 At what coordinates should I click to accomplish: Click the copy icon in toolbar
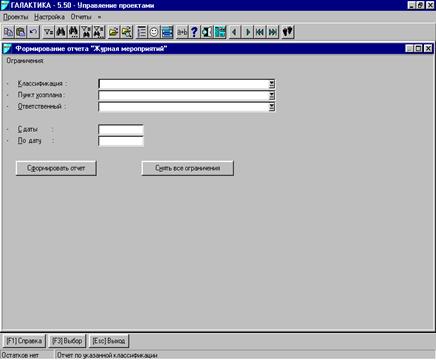click(8, 32)
